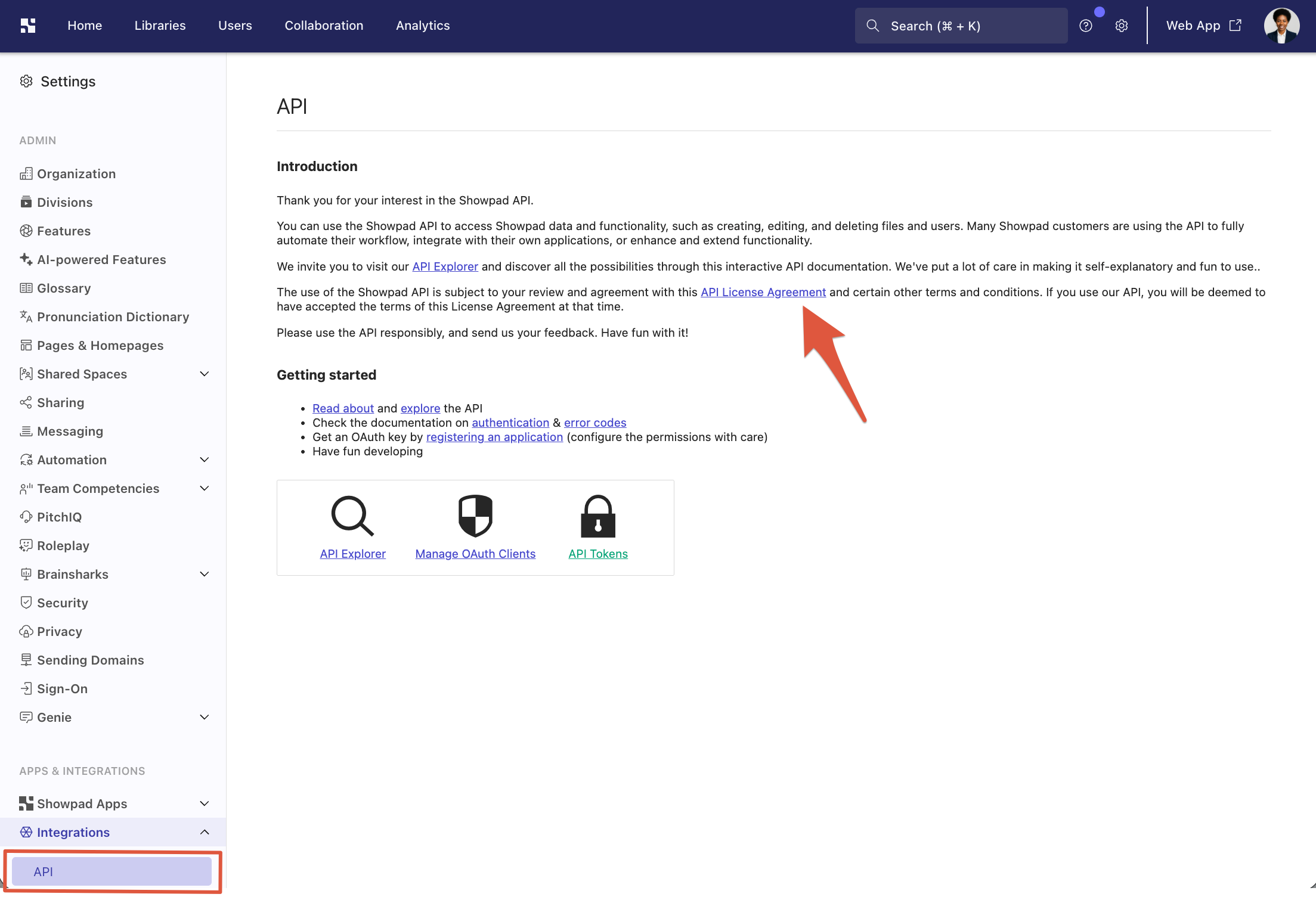
Task: Go to the Home menu
Action: (x=85, y=26)
